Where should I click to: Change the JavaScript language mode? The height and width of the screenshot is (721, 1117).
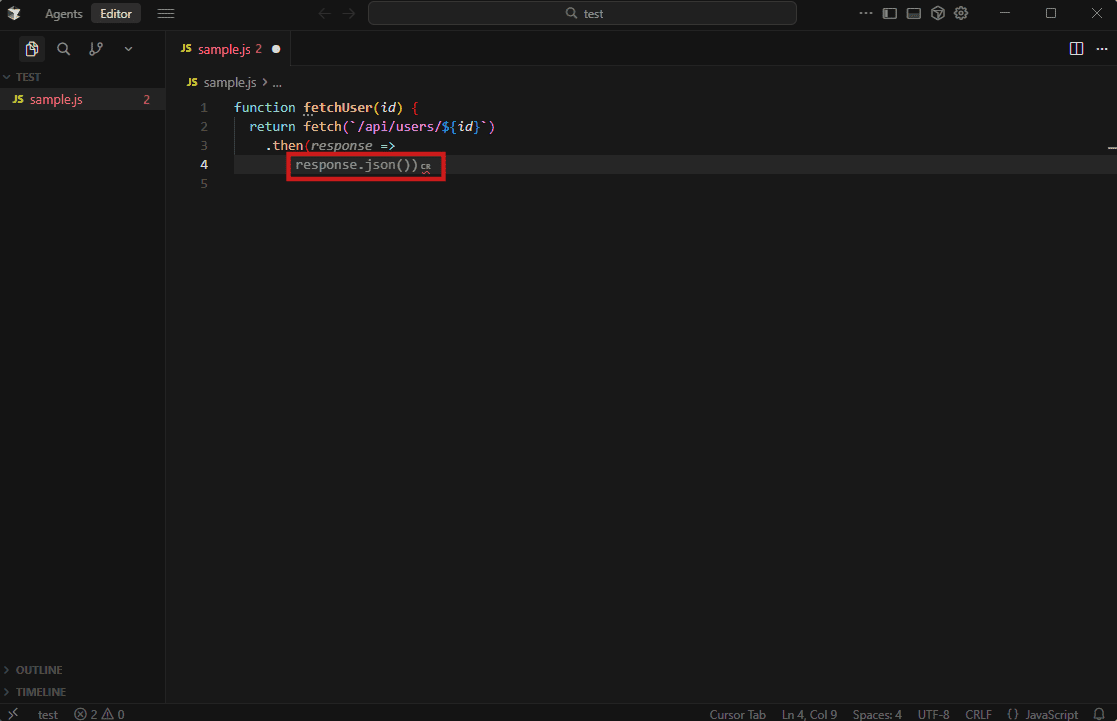tap(1042, 714)
